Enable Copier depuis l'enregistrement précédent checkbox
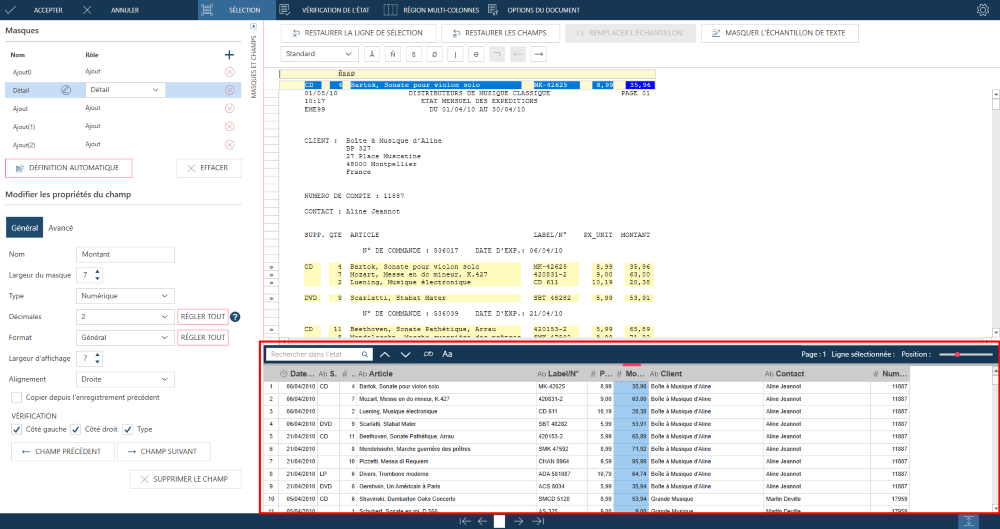This screenshot has width=1000, height=529. (17, 397)
